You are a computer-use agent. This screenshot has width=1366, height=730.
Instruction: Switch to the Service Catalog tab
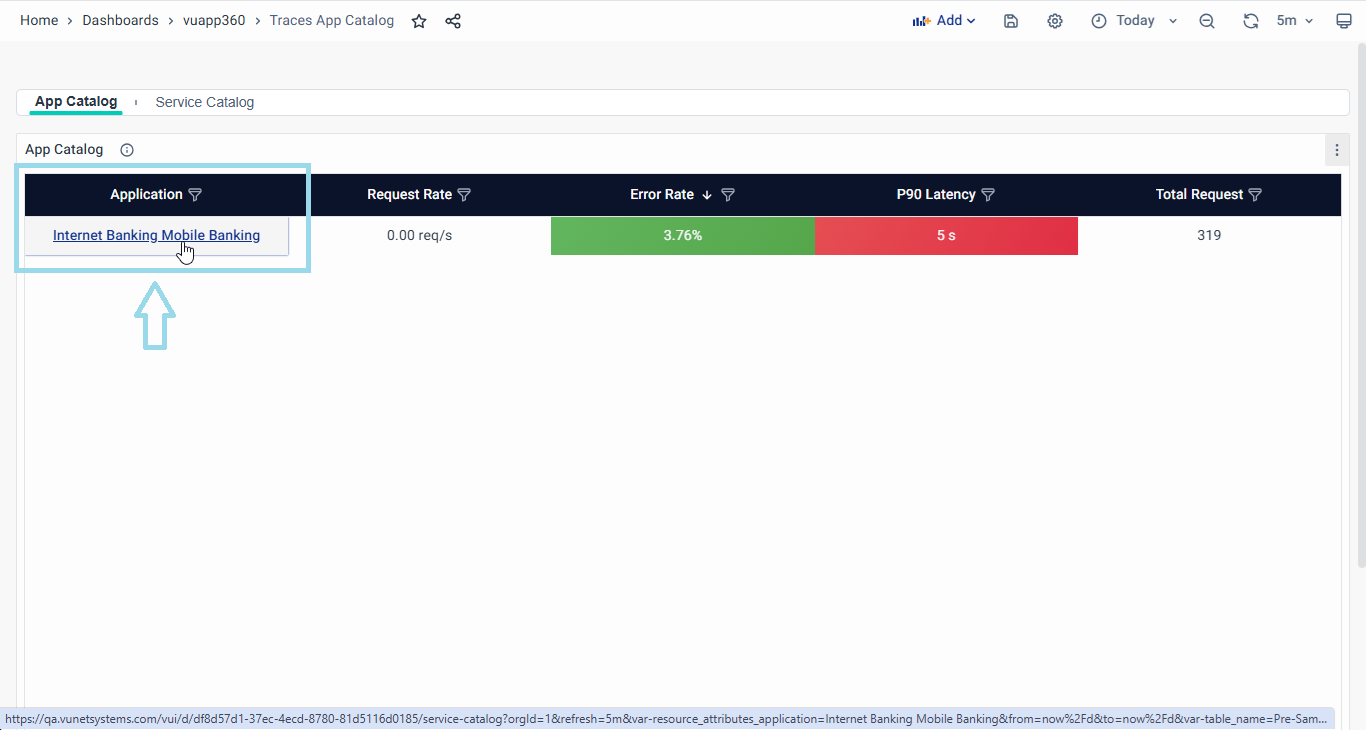205,102
